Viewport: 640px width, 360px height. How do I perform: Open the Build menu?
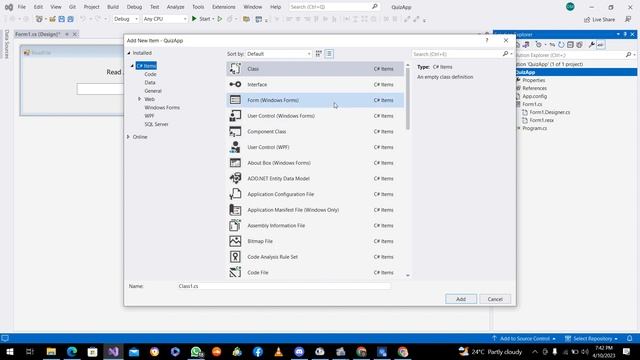pyautogui.click(x=113, y=7)
